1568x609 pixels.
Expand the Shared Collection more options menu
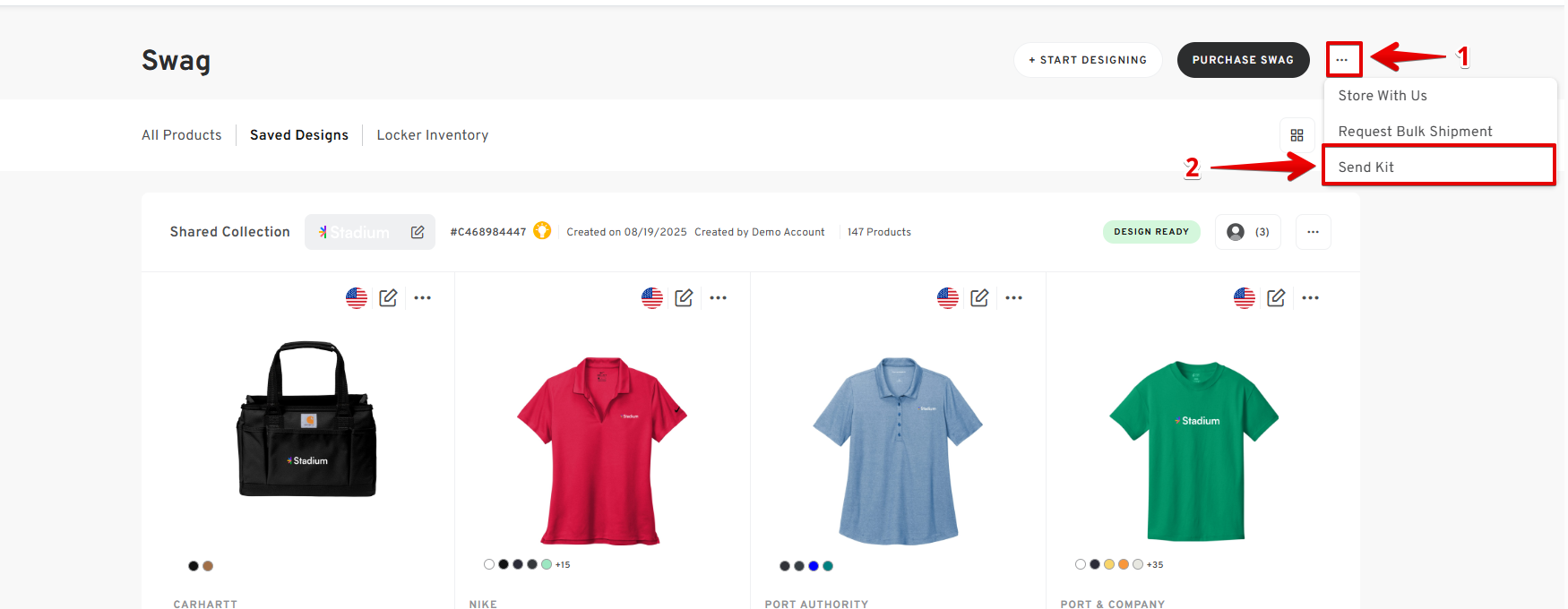(1313, 232)
